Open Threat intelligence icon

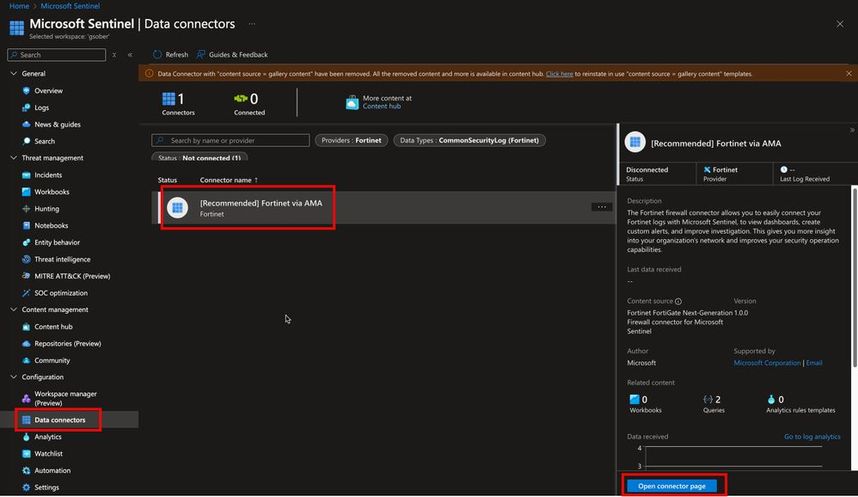pos(26,259)
